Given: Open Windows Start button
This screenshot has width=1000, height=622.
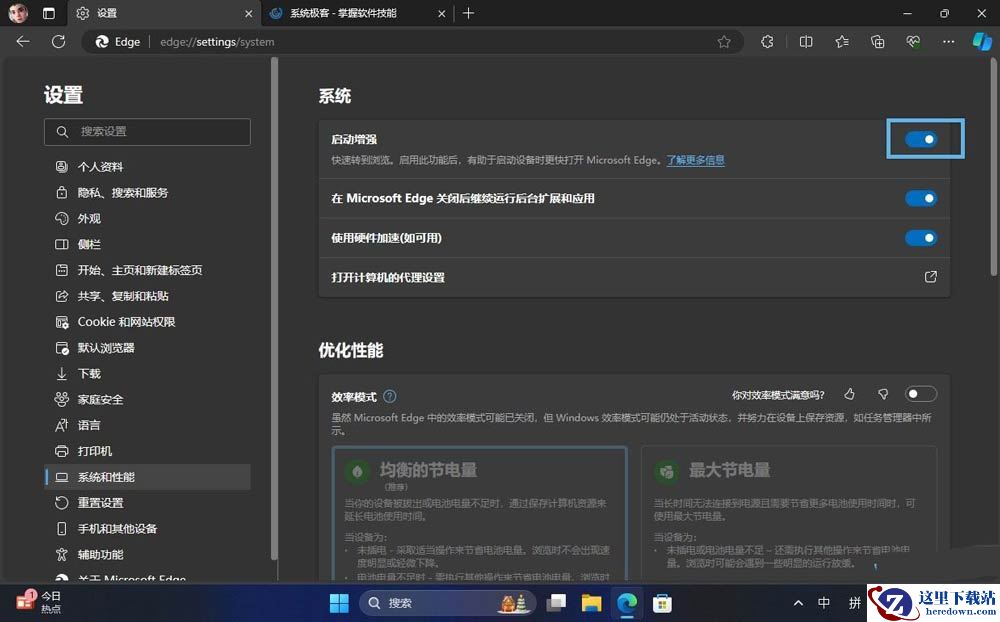Looking at the screenshot, I should pyautogui.click(x=339, y=603).
